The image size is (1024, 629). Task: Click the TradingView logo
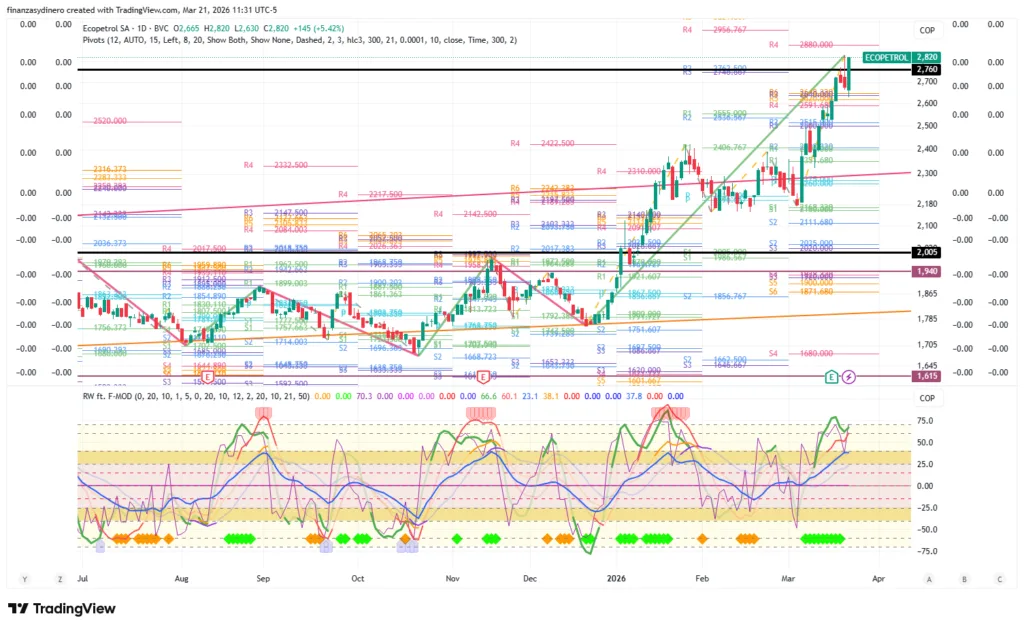pyautogui.click(x=61, y=608)
